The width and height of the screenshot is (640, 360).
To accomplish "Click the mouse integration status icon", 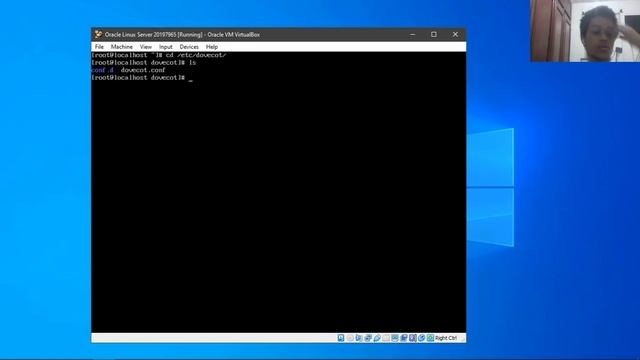I will pos(422,338).
